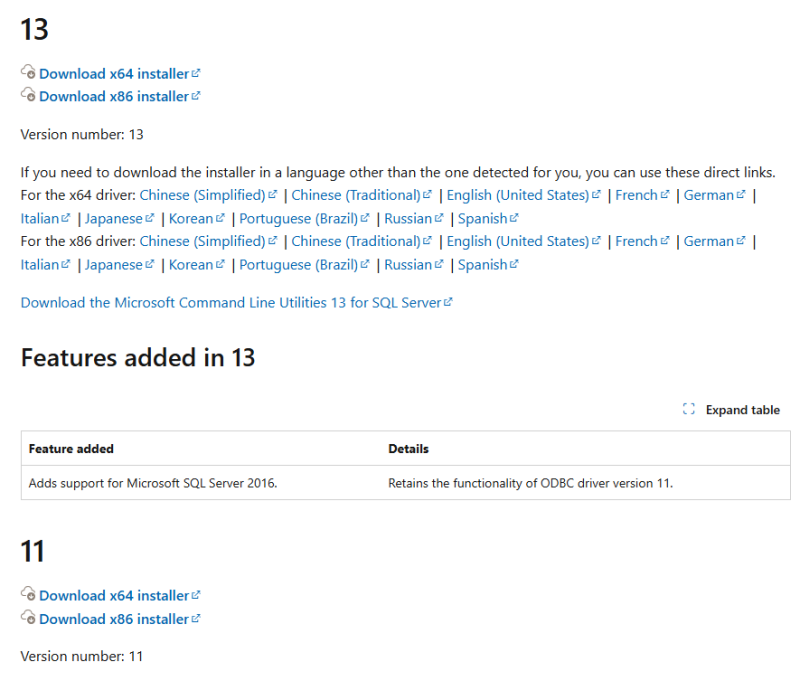Viewport: 800px width, 681px height.
Task: Open Download x64 installer link under 11
Action: (x=113, y=595)
